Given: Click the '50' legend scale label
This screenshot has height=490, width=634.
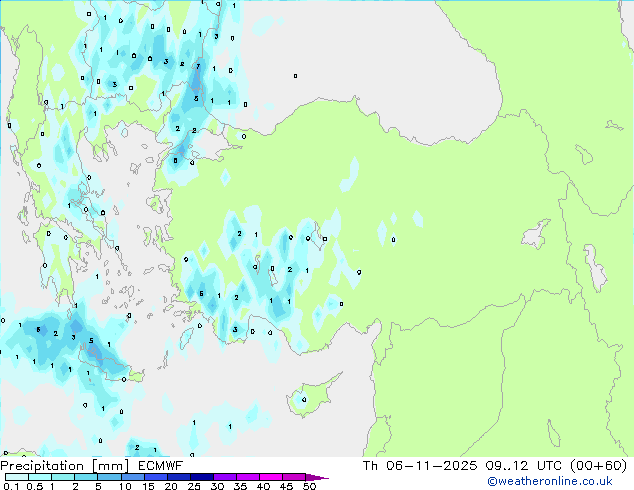Looking at the screenshot, I should pyautogui.click(x=310, y=486).
